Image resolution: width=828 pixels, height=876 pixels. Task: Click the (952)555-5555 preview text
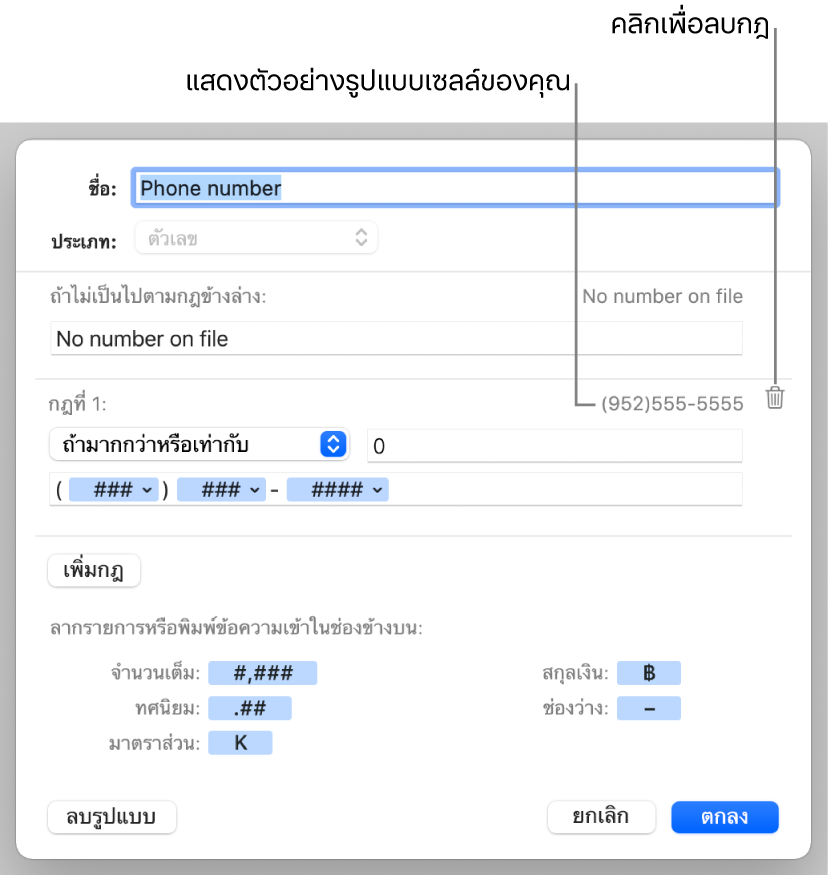[x=672, y=403]
